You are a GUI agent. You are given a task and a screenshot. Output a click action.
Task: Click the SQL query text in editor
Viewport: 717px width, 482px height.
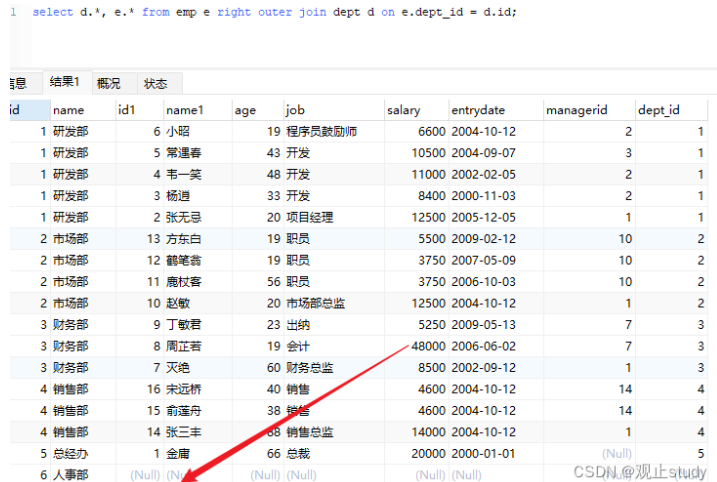(x=274, y=12)
